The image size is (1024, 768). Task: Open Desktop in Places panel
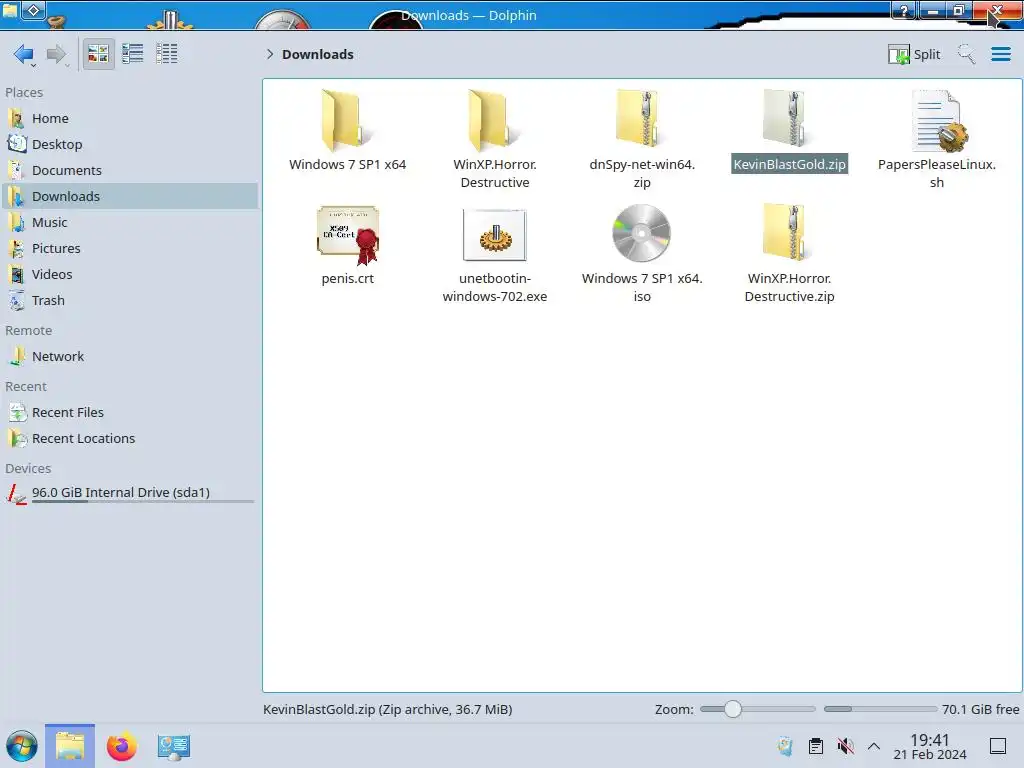click(129, 144)
